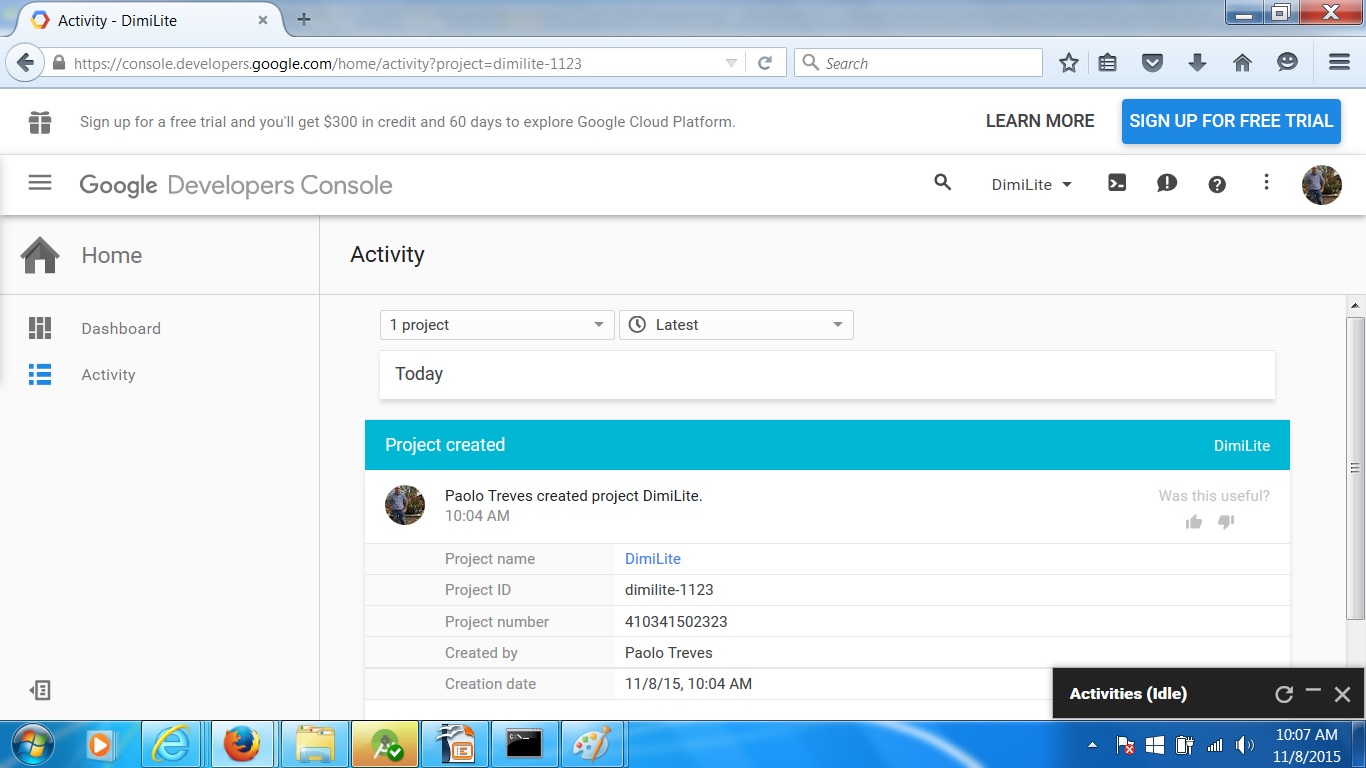Select the Activity - DimiLite browser tab
Viewport: 1366px width, 768px height.
coord(150,20)
